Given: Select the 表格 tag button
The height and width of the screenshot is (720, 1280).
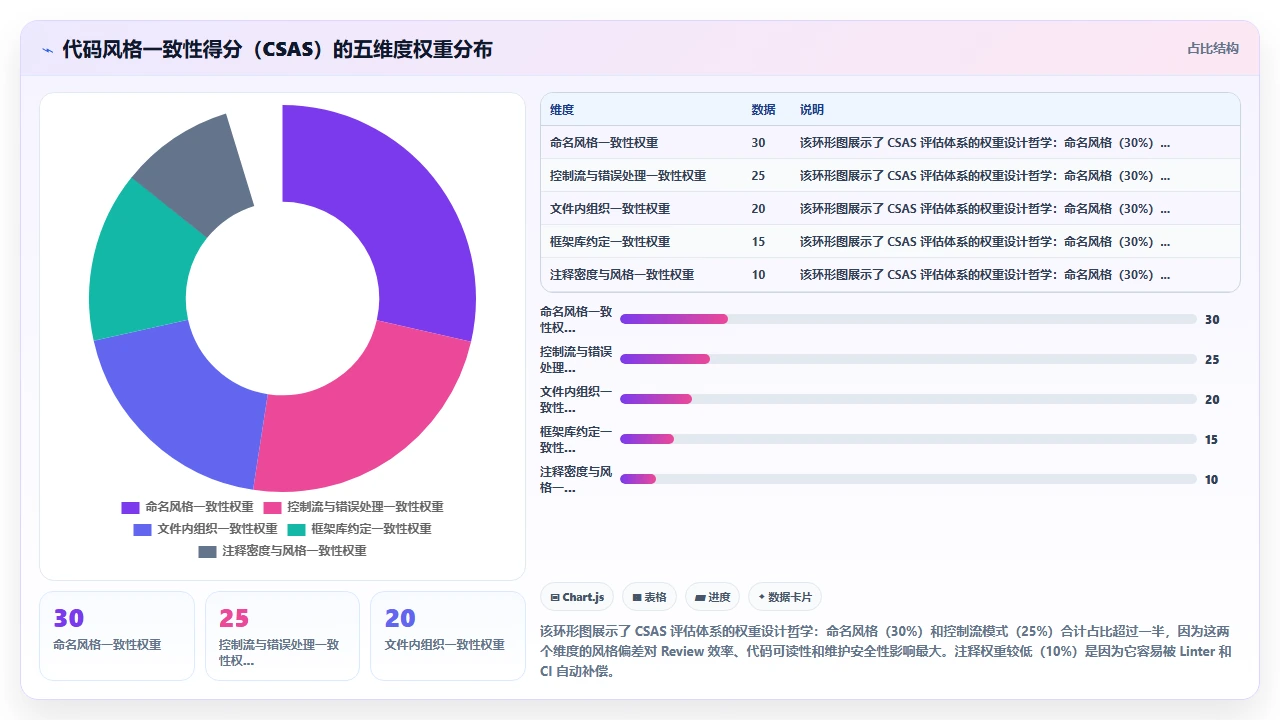Looking at the screenshot, I should pos(650,597).
